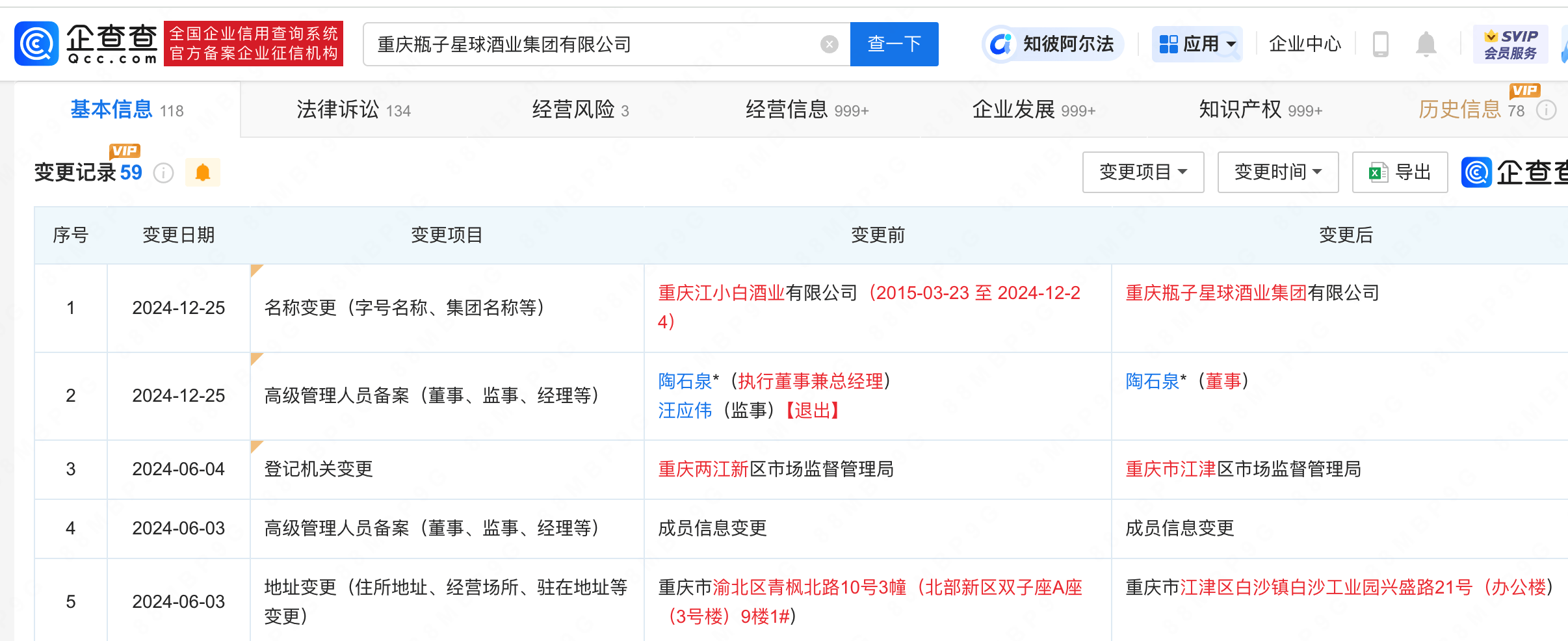Select 成员信息变更 in 变更前 column
Image resolution: width=1568 pixels, height=641 pixels.
pyautogui.click(x=712, y=528)
